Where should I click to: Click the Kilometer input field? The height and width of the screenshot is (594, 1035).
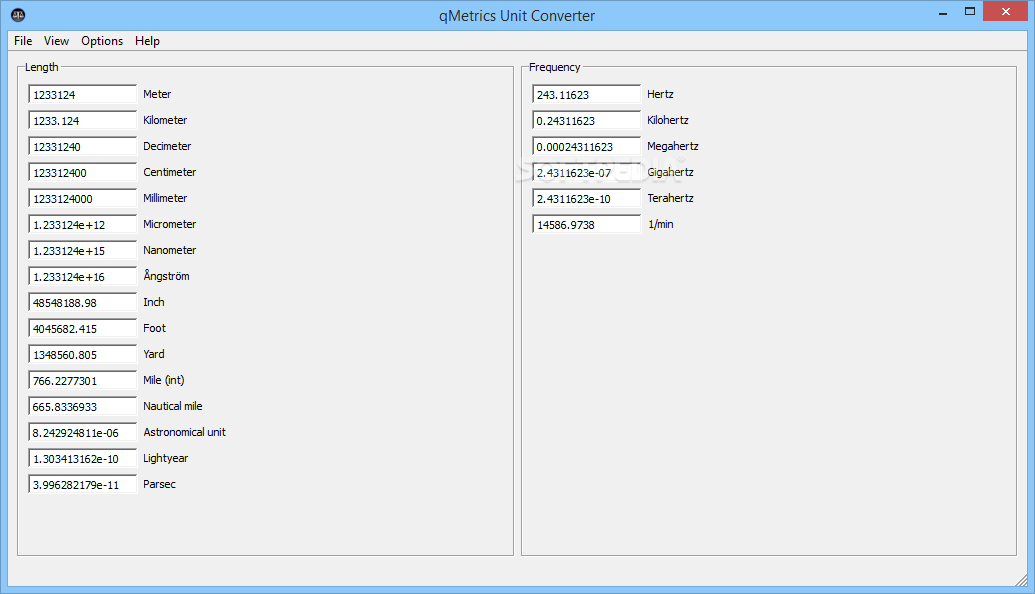point(83,120)
